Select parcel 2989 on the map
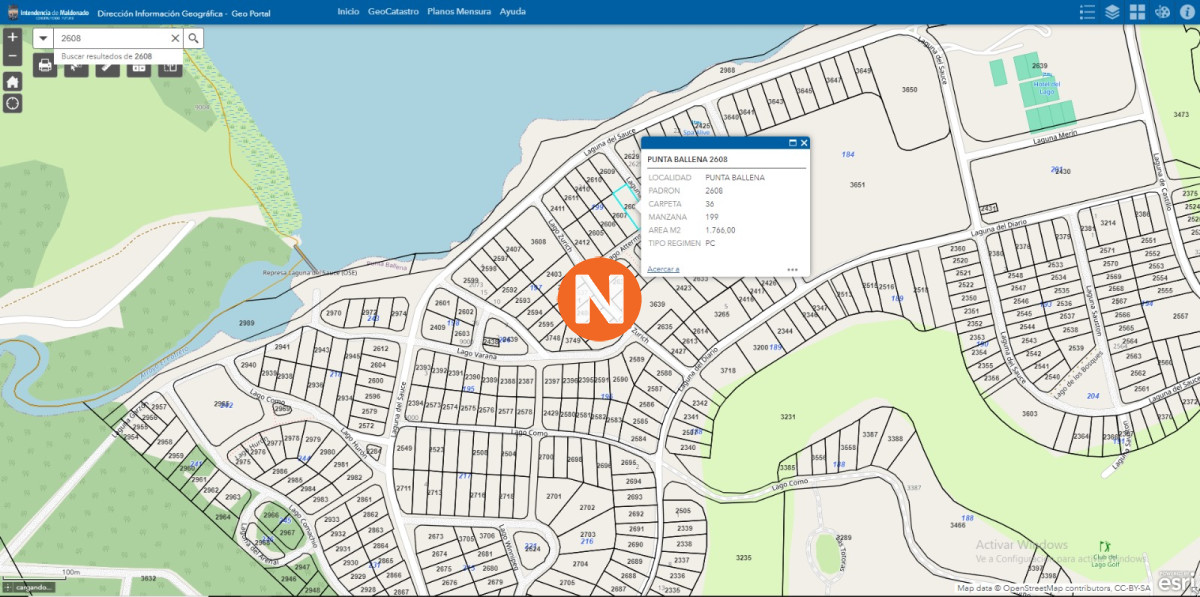This screenshot has width=1200, height=597. tap(246, 322)
